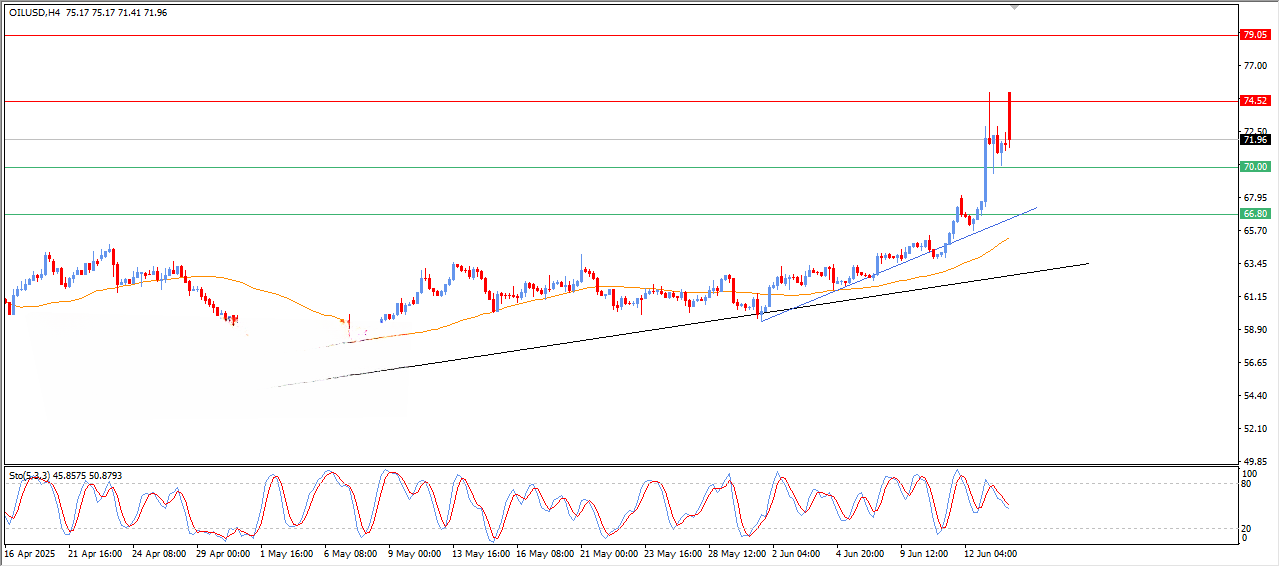The height and width of the screenshot is (567, 1280).
Task: Click the 16 Apr 2025 date label
Action: [x=30, y=553]
